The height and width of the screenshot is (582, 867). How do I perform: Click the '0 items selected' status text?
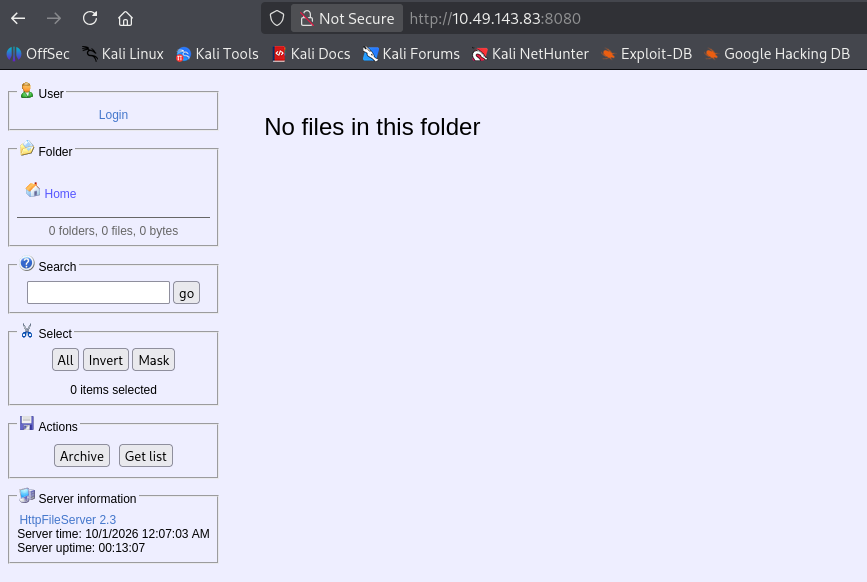pyautogui.click(x=113, y=390)
